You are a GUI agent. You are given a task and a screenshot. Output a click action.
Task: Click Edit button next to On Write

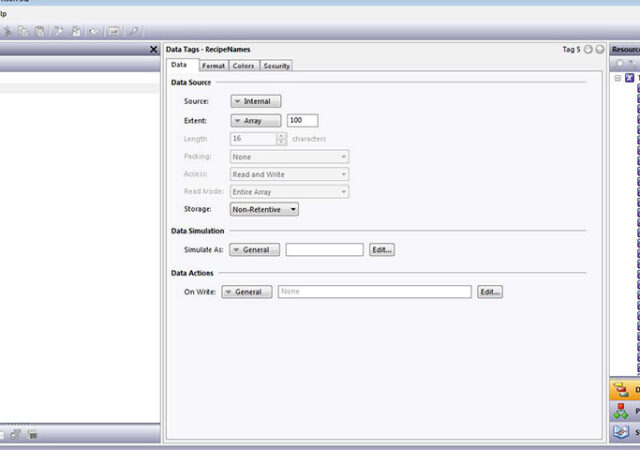pyautogui.click(x=490, y=292)
